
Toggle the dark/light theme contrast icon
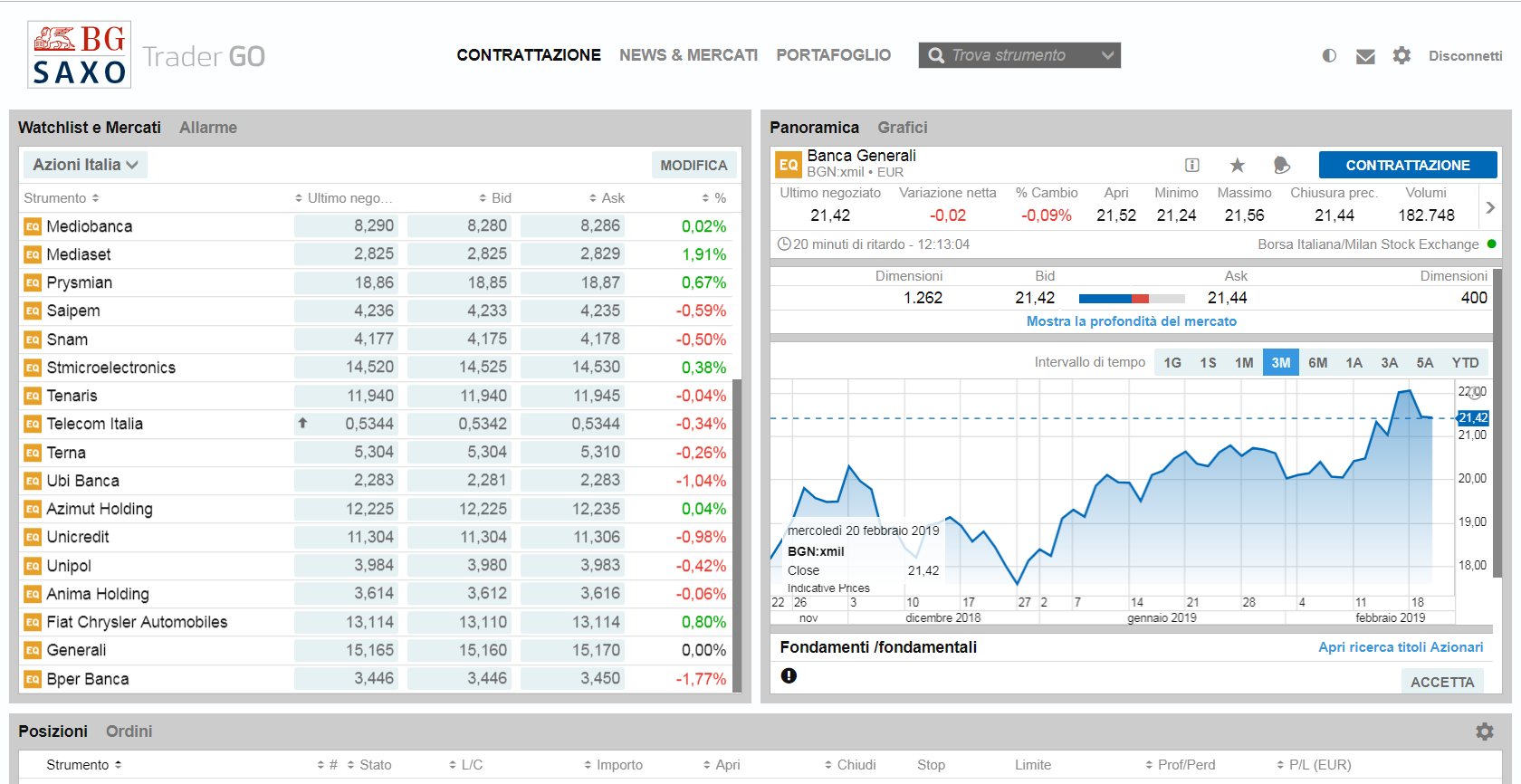tap(1329, 55)
